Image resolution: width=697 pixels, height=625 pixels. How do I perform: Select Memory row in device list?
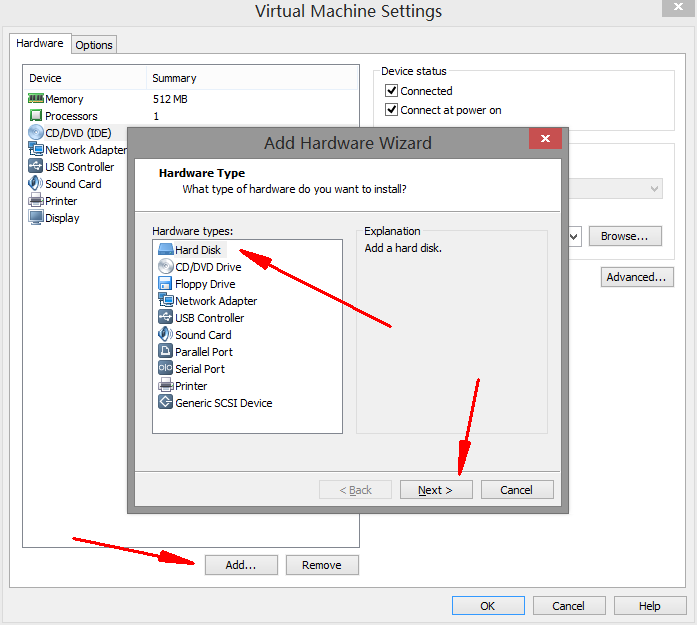point(191,99)
